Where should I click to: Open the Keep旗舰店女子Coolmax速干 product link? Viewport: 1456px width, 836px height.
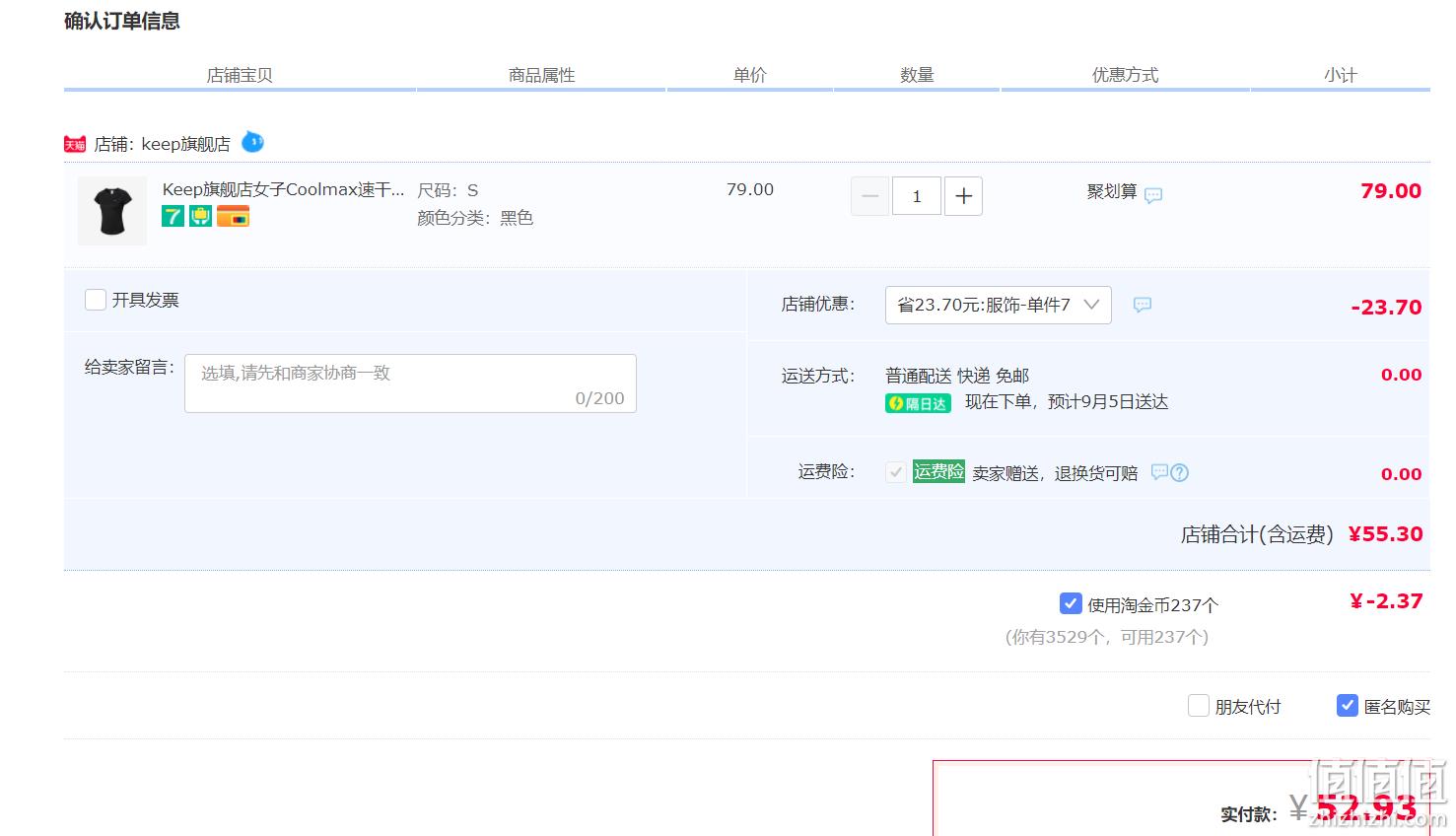[283, 189]
